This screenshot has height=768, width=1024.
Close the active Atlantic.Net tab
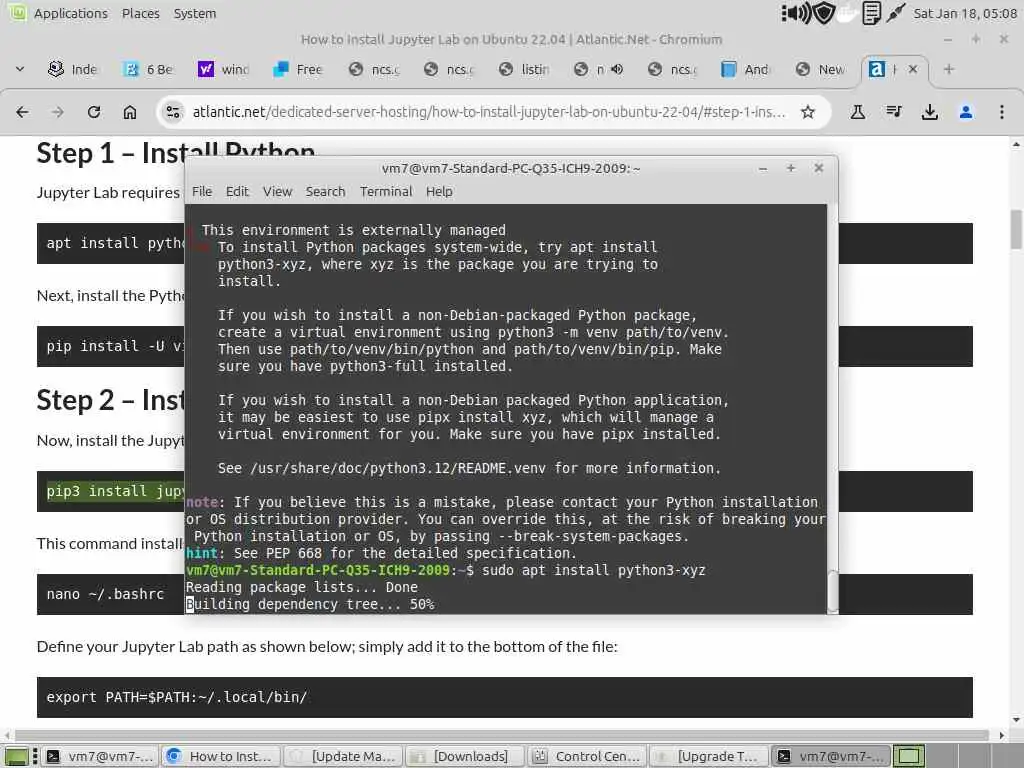(913, 69)
